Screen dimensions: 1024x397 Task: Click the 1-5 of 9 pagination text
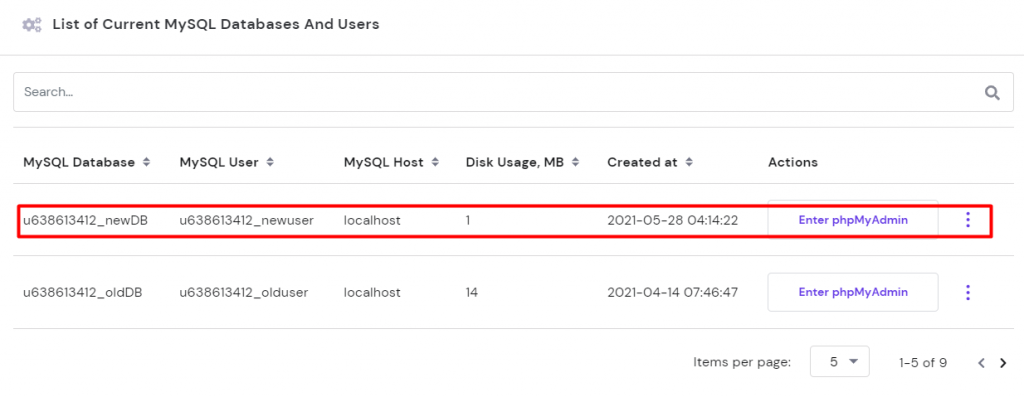pos(923,363)
